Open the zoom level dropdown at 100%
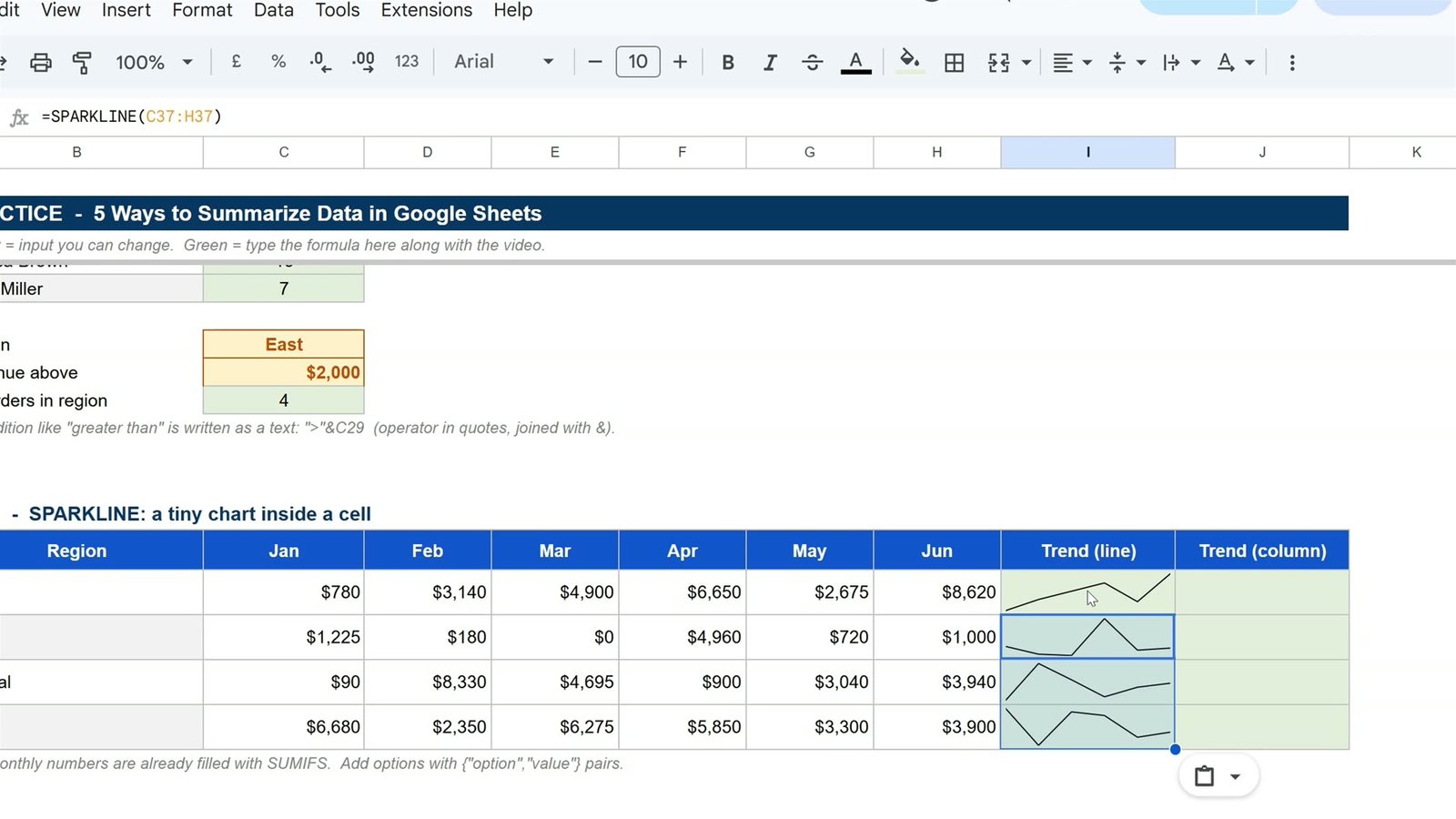This screenshot has width=1456, height=819. (153, 63)
